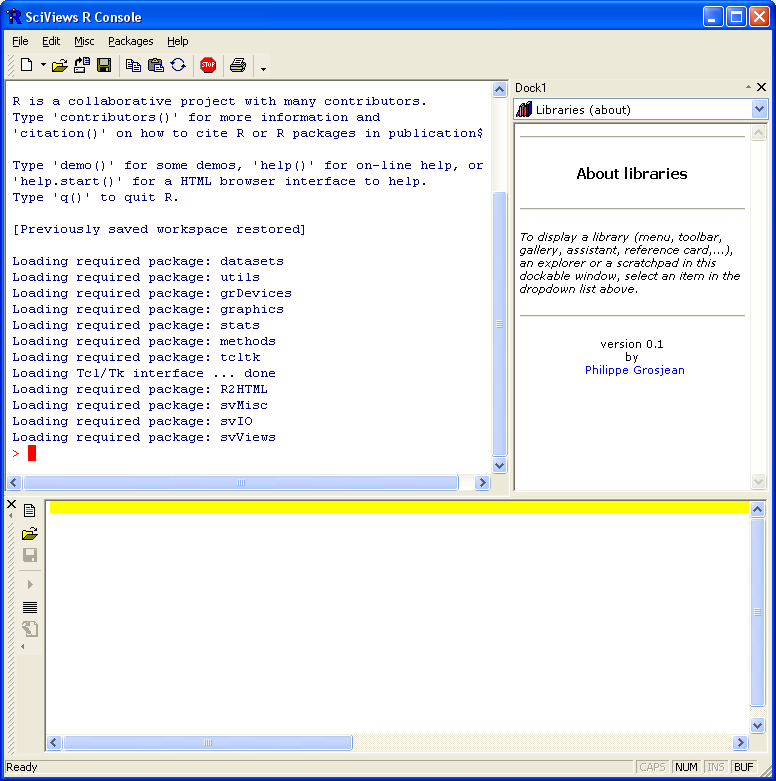Screen dimensions: 776x781
Task: Click the script pane Save disk icon
Action: point(30,555)
